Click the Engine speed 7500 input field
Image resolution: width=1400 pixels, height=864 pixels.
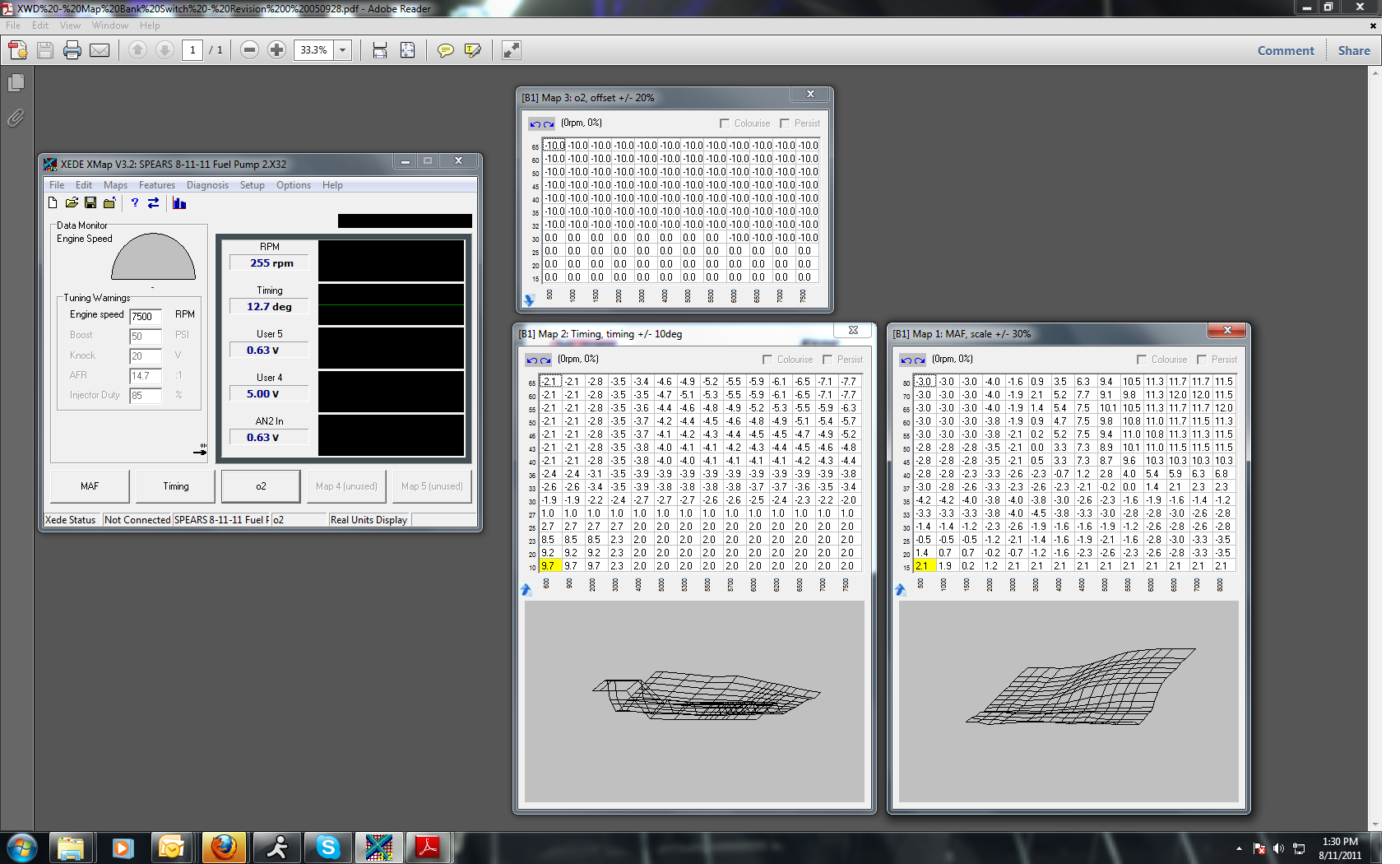[x=145, y=316]
